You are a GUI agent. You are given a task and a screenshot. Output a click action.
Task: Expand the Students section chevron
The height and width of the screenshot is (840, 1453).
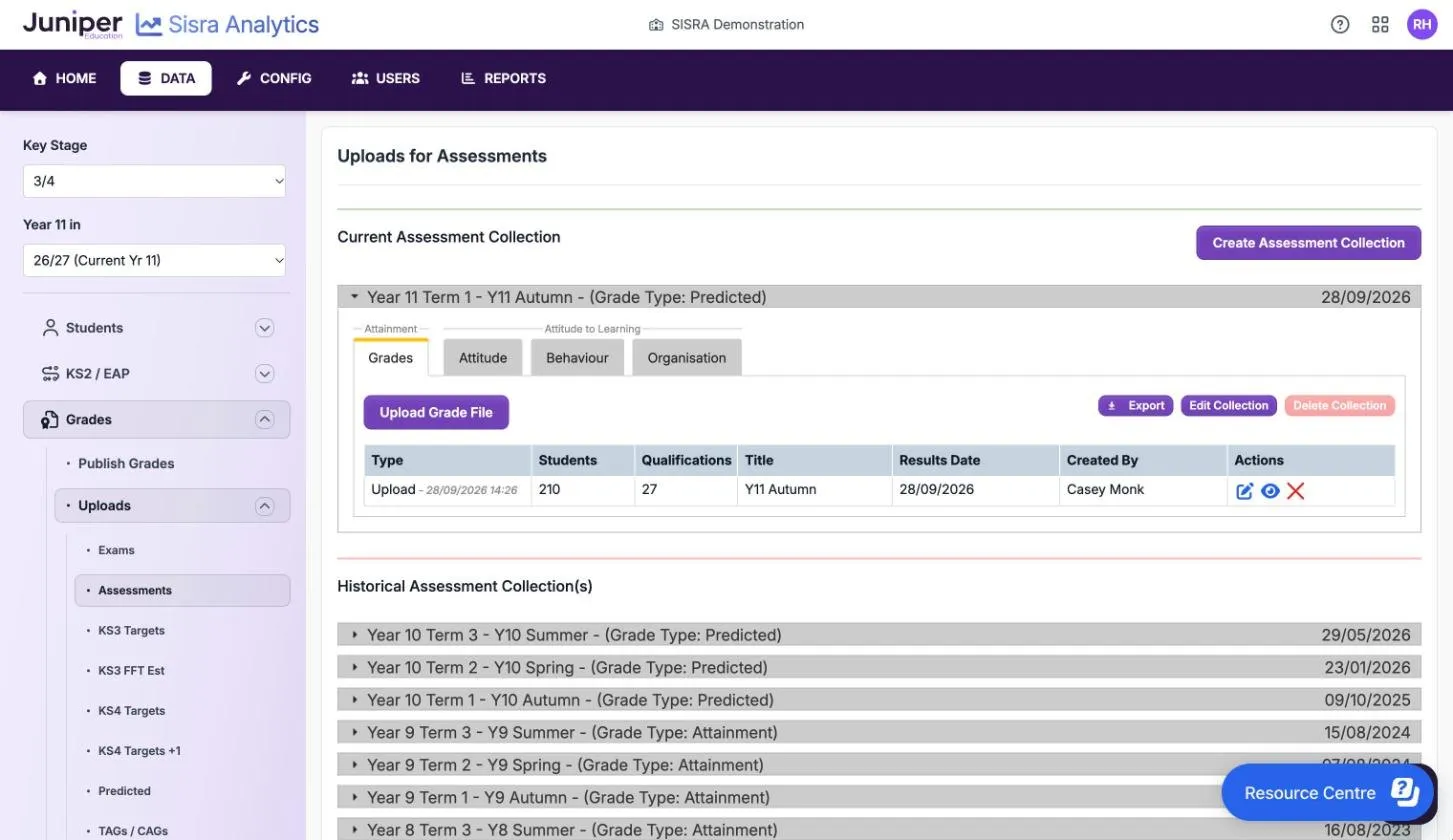[264, 328]
